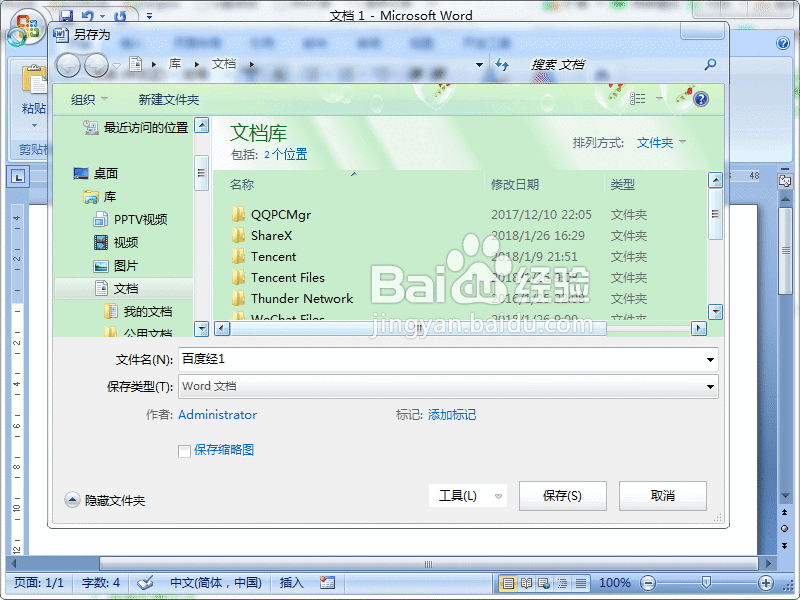Viewport: 800px width, 600px height.
Task: Click the 类型 column header
Action: [x=622, y=184]
